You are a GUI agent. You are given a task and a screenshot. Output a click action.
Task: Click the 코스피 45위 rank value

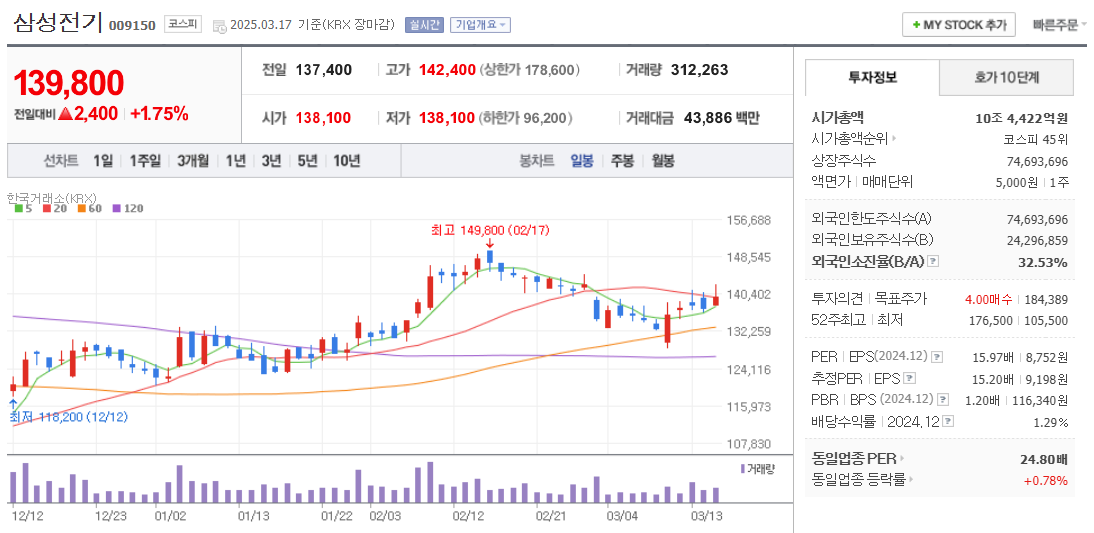click(1036, 140)
